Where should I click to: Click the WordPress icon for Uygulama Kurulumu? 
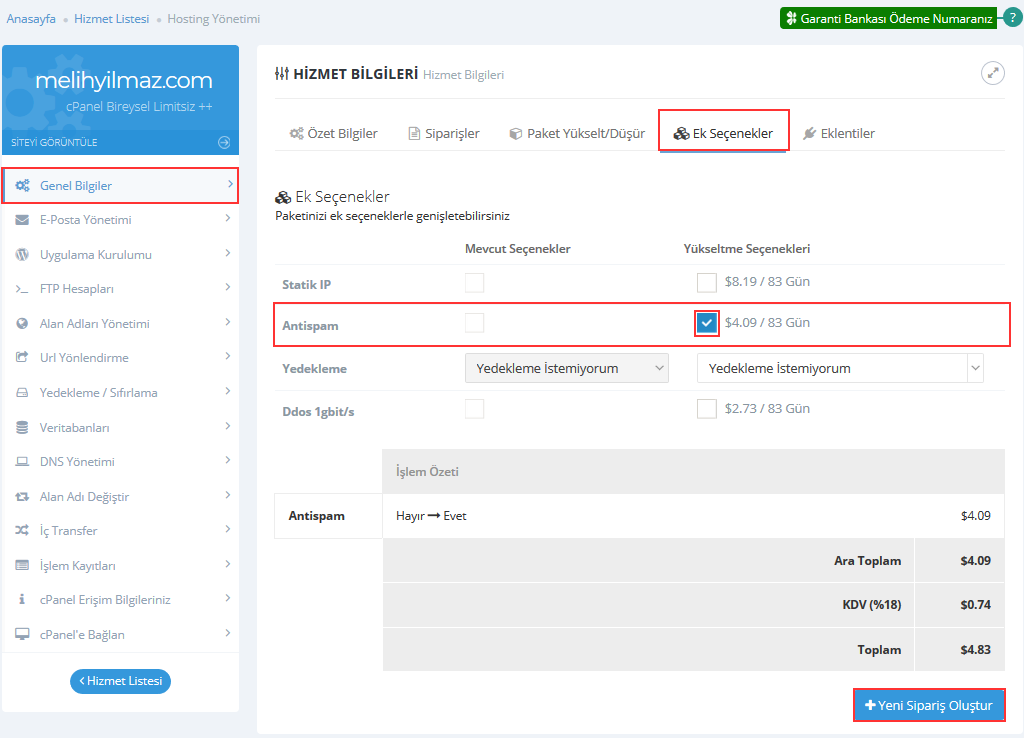[x=22, y=255]
